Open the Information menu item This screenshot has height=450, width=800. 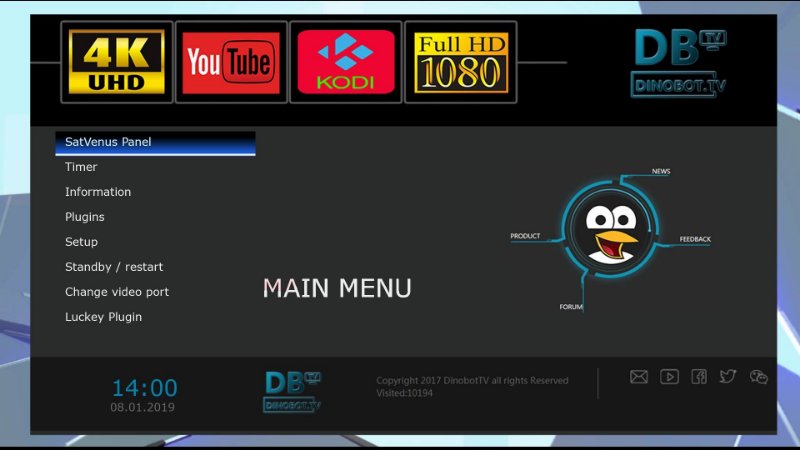click(98, 192)
